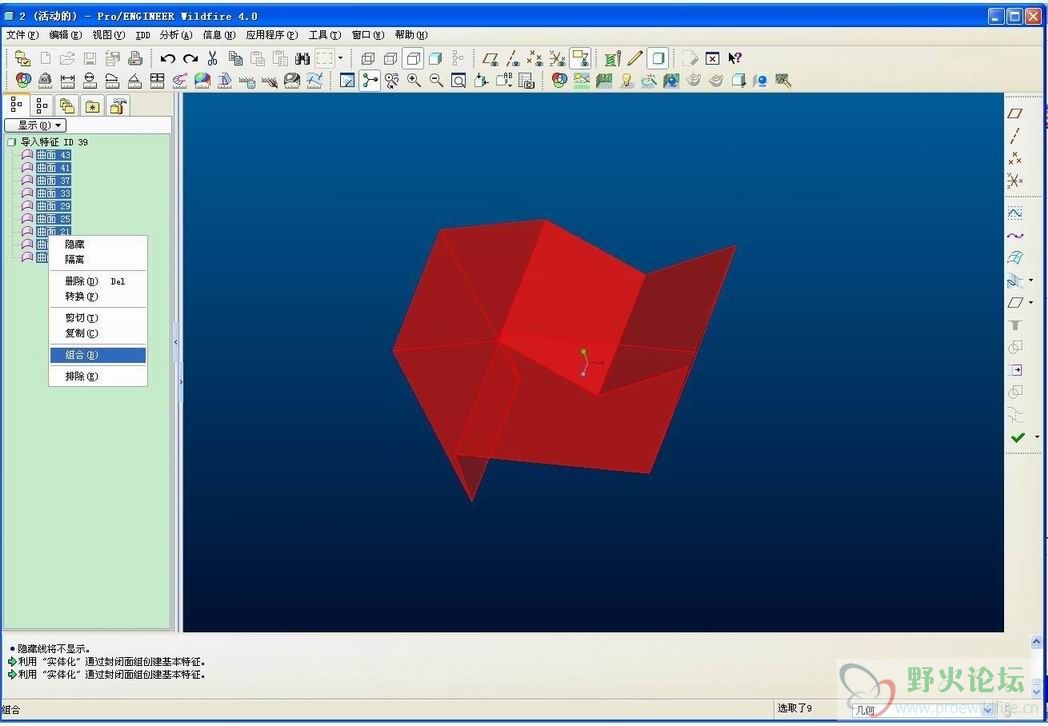The width and height of the screenshot is (1048, 726).
Task: Select tree item 曲面 25
Action: click(x=53, y=219)
